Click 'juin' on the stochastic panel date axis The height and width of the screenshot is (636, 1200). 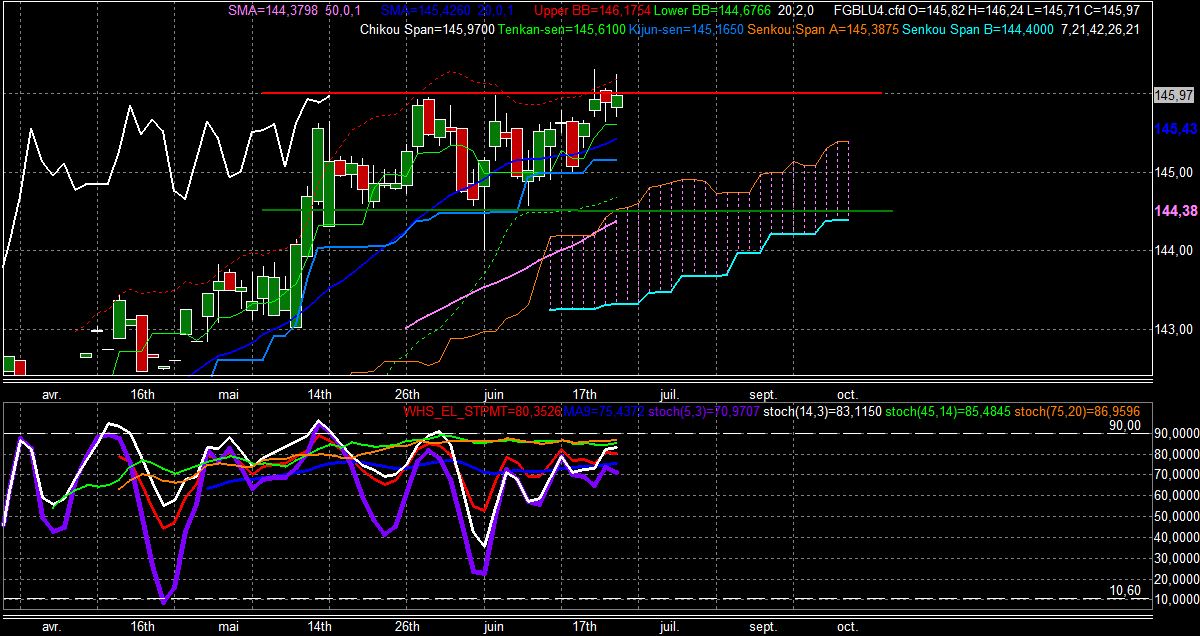pyautogui.click(x=493, y=627)
